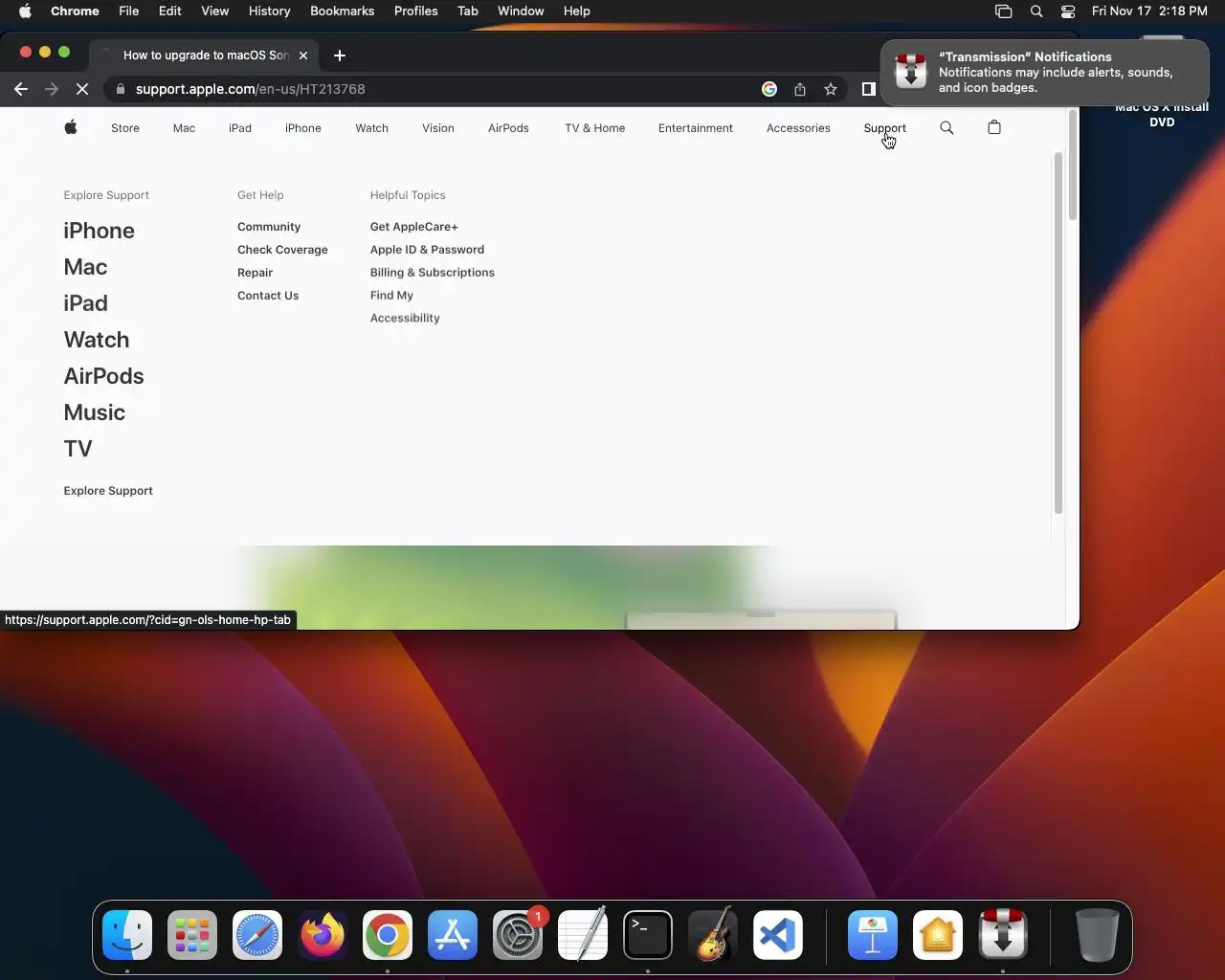
Task: Click Support in the top navigation
Action: [x=884, y=128]
